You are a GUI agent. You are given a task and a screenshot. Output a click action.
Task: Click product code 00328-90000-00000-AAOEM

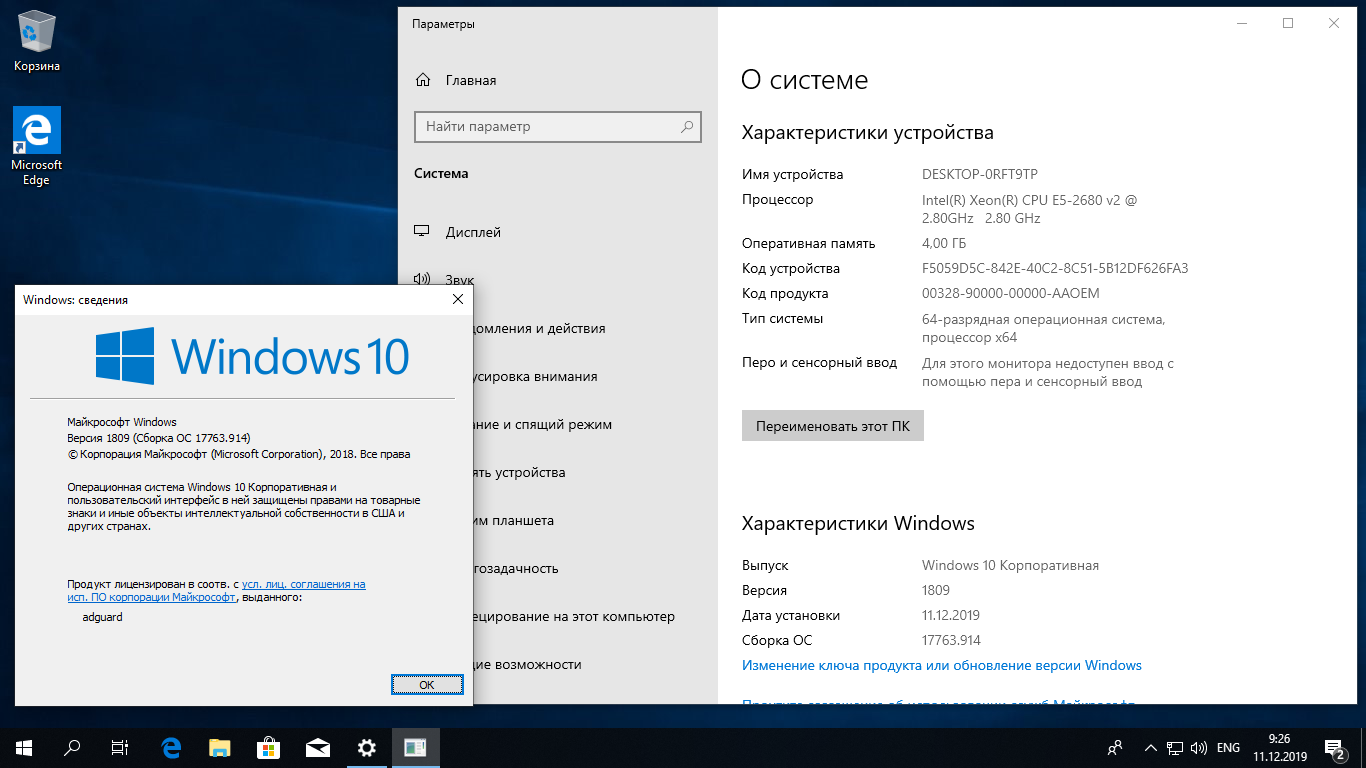coord(1010,294)
